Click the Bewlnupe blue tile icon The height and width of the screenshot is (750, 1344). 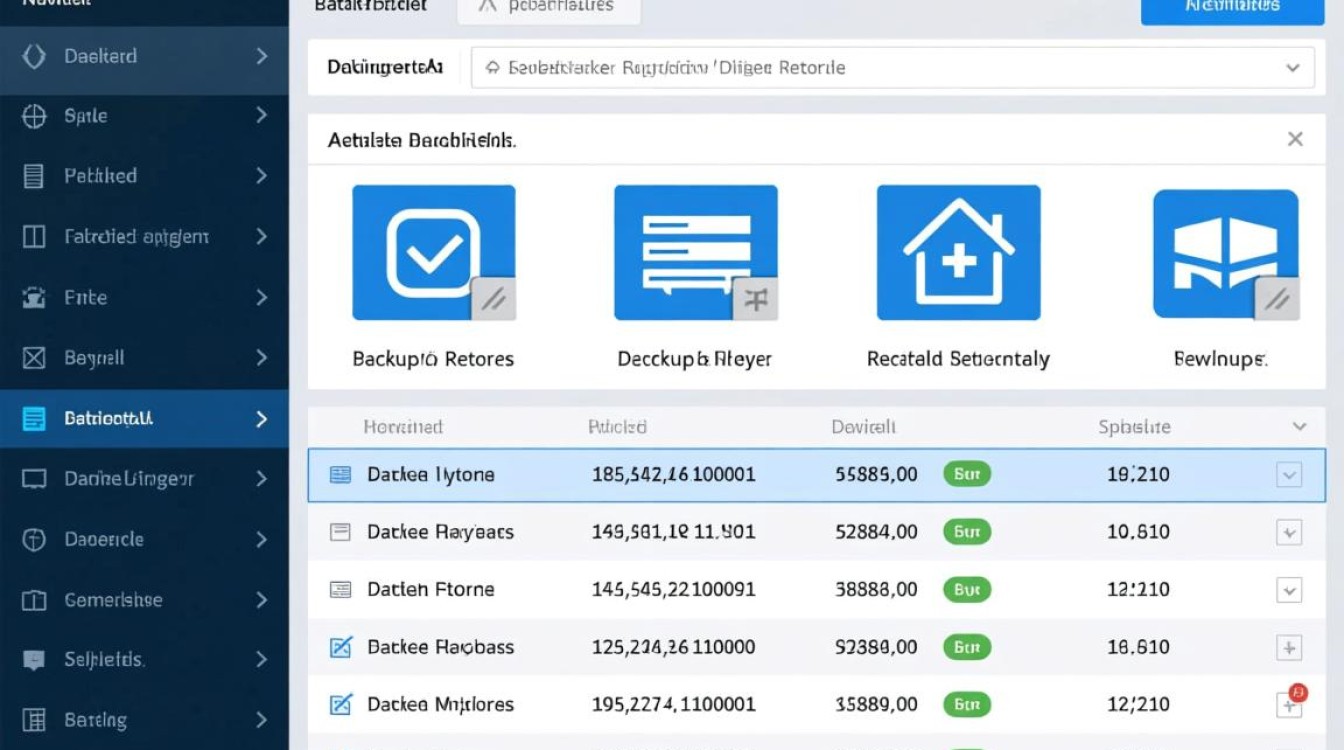click(1225, 254)
